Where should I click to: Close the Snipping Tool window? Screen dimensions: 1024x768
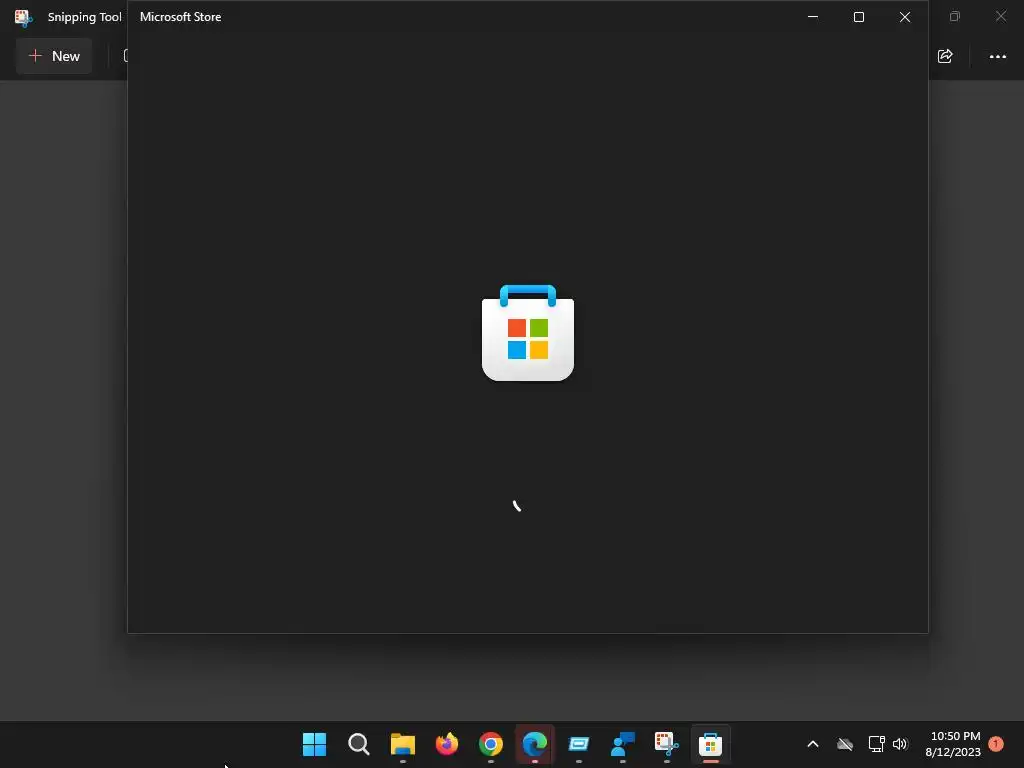[x=1000, y=16]
